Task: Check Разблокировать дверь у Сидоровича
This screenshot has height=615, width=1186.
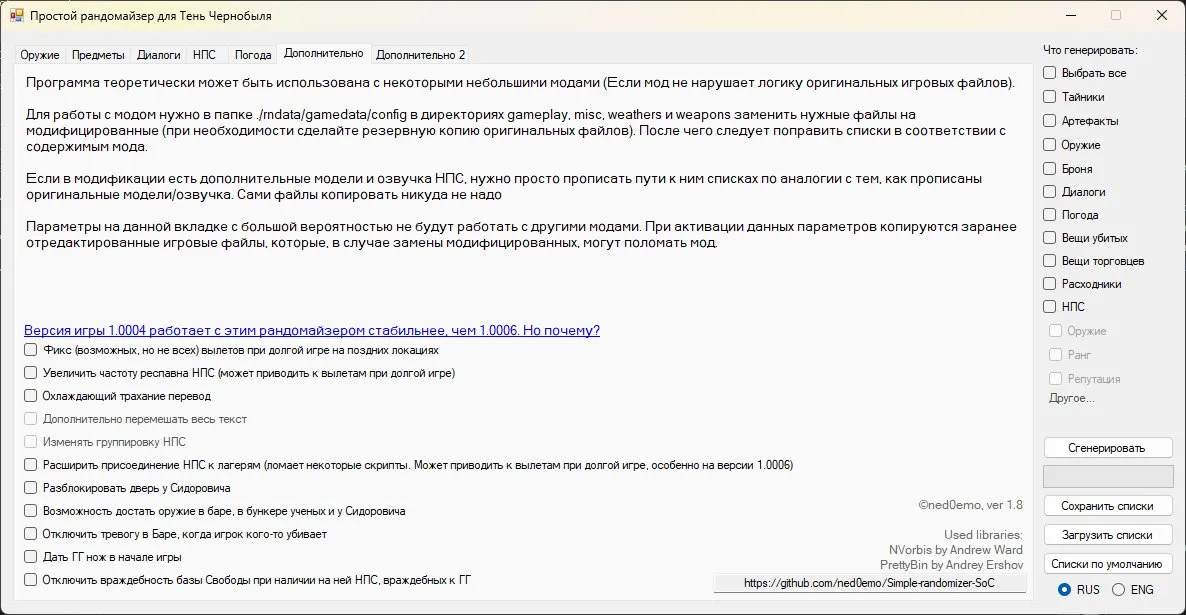Action: [30, 488]
